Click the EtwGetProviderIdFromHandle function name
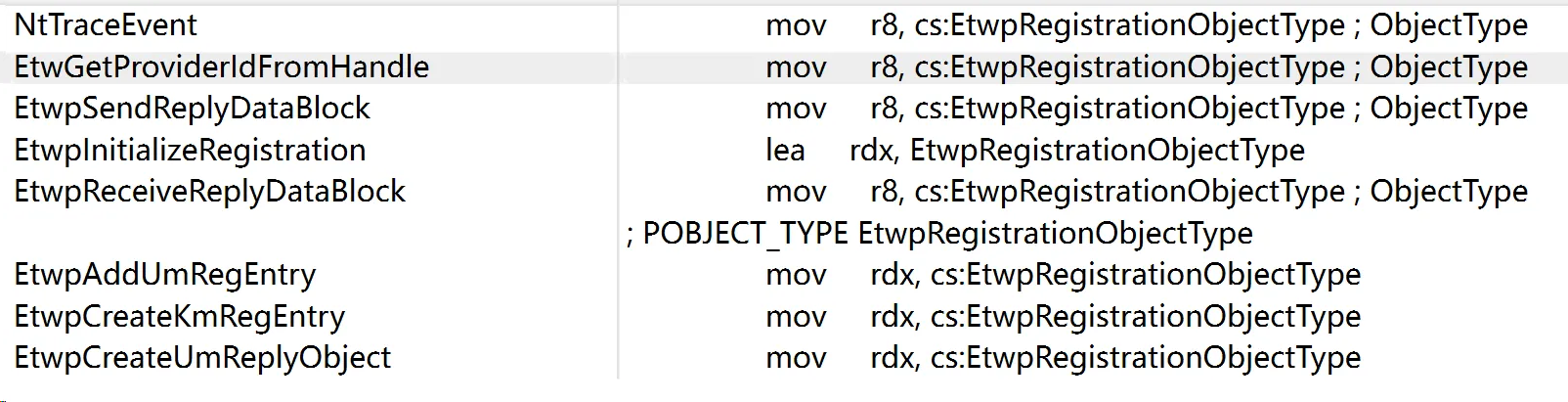Screen dimensions: 1568x402 click(221, 67)
